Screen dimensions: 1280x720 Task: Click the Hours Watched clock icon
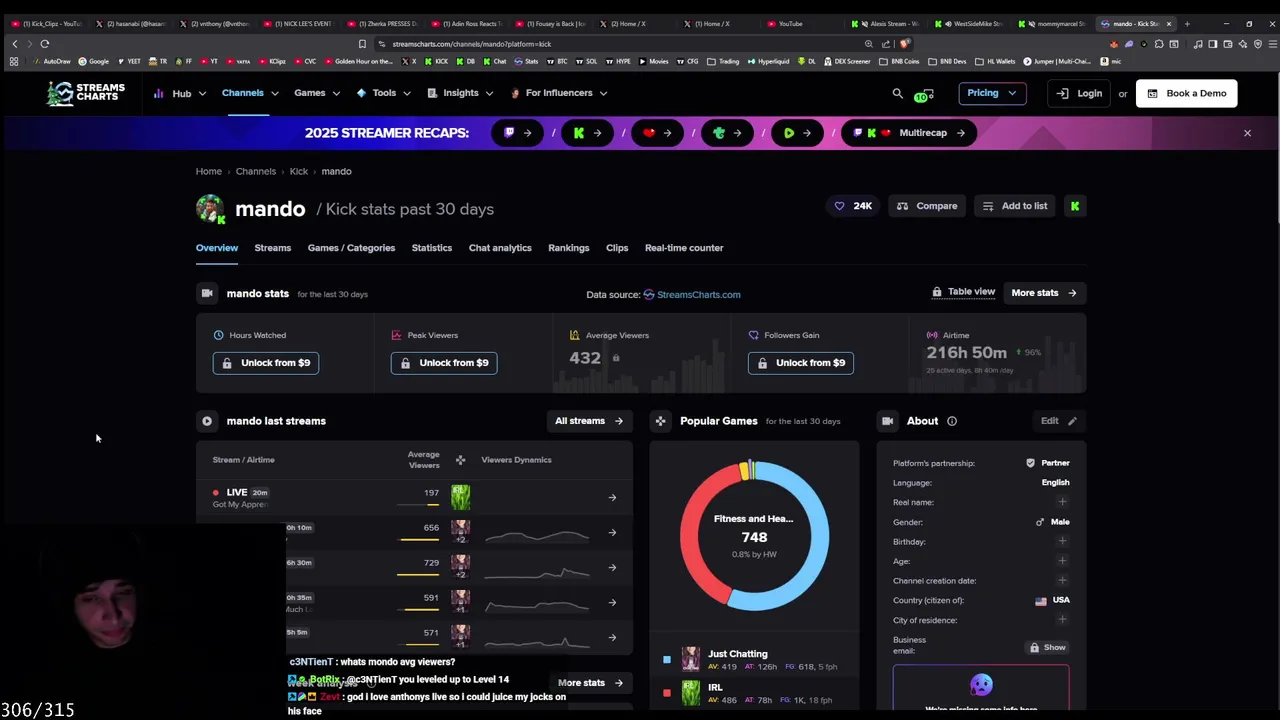click(219, 335)
